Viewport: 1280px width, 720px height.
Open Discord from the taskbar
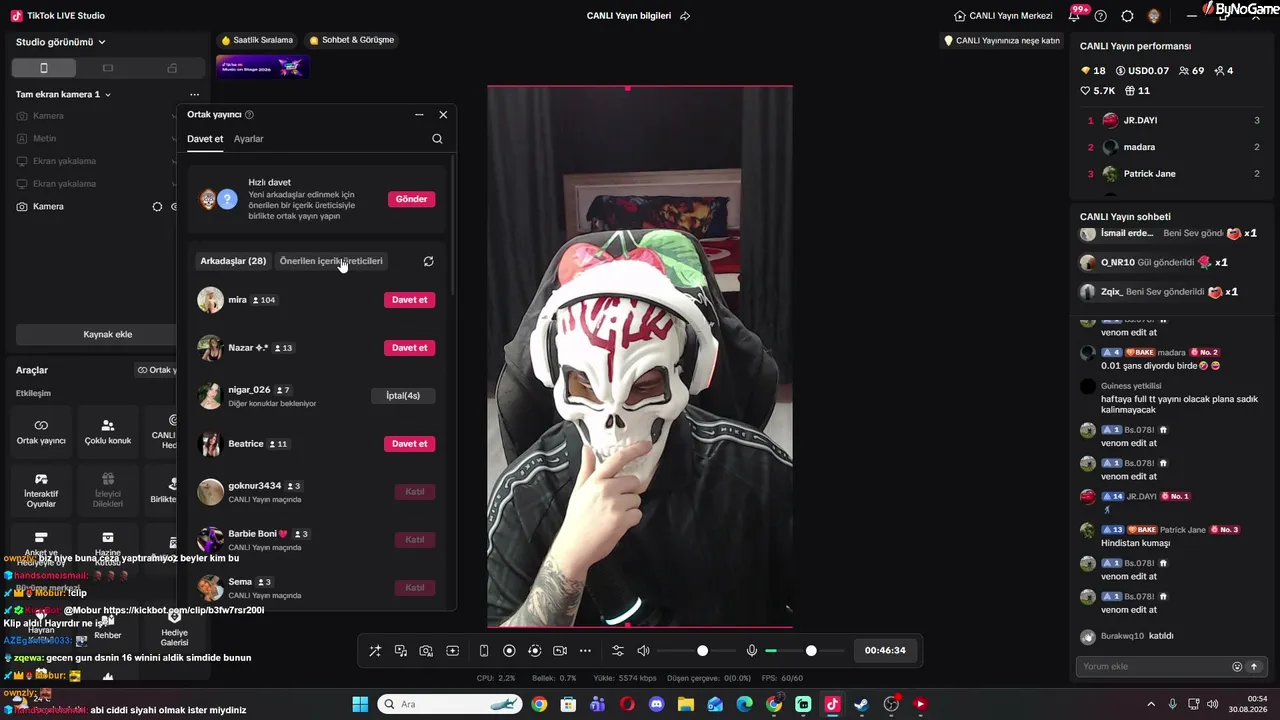click(x=656, y=704)
